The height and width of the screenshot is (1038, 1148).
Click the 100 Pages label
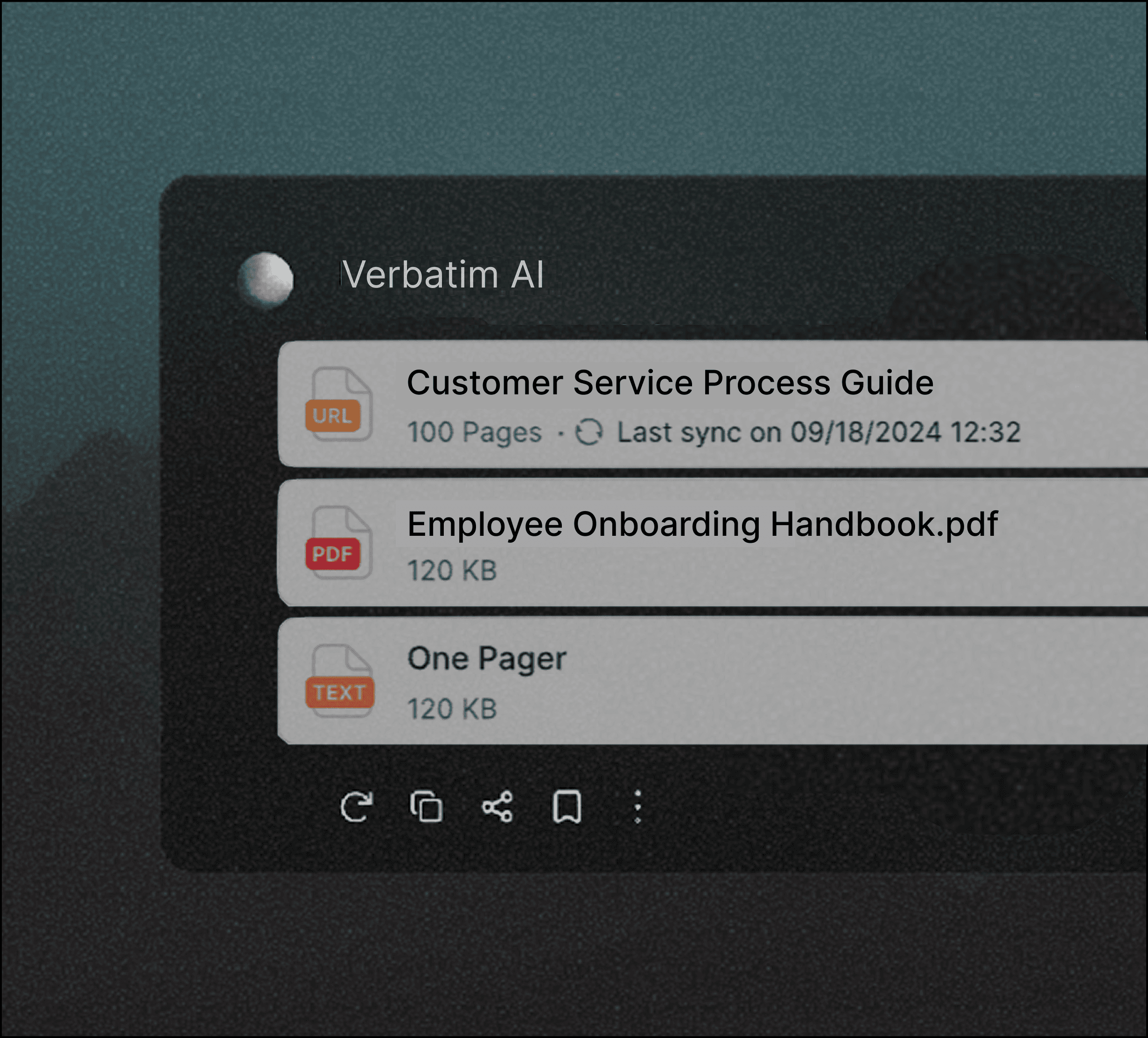(474, 432)
